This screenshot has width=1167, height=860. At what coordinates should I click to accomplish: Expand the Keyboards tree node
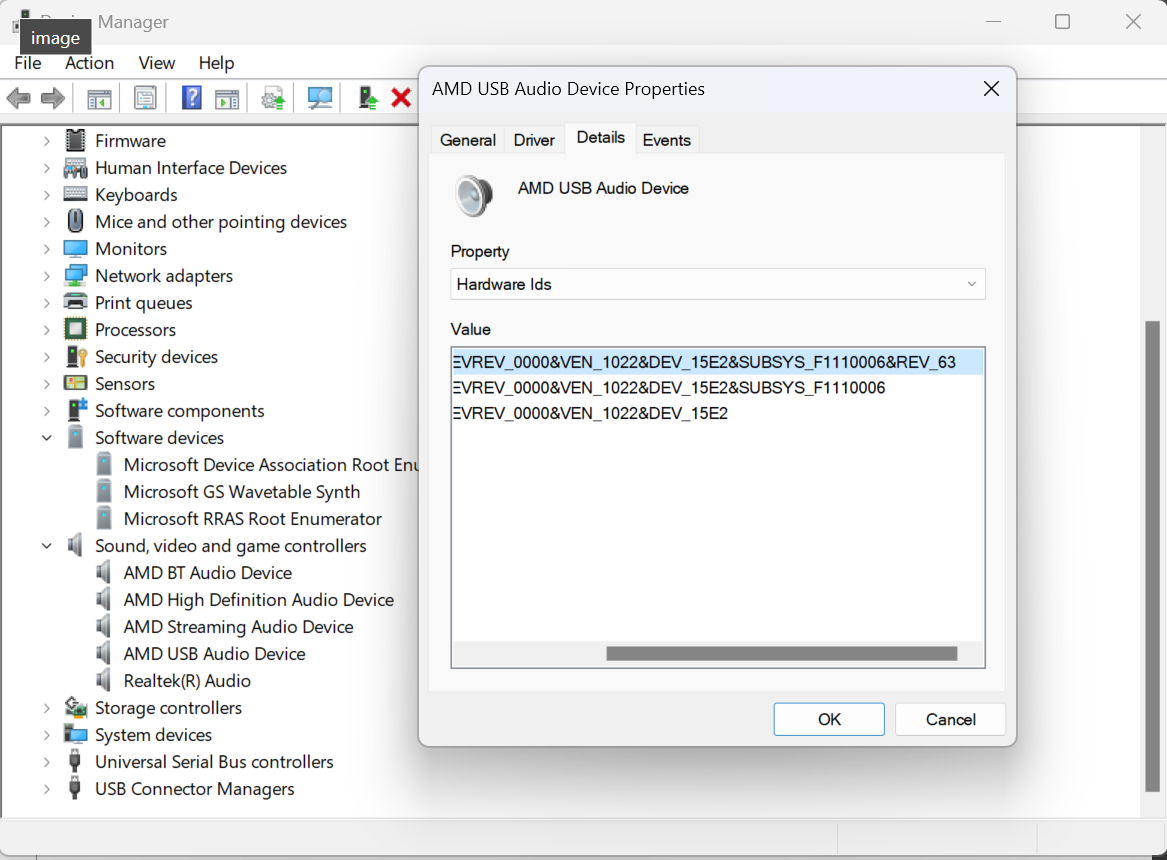[46, 195]
